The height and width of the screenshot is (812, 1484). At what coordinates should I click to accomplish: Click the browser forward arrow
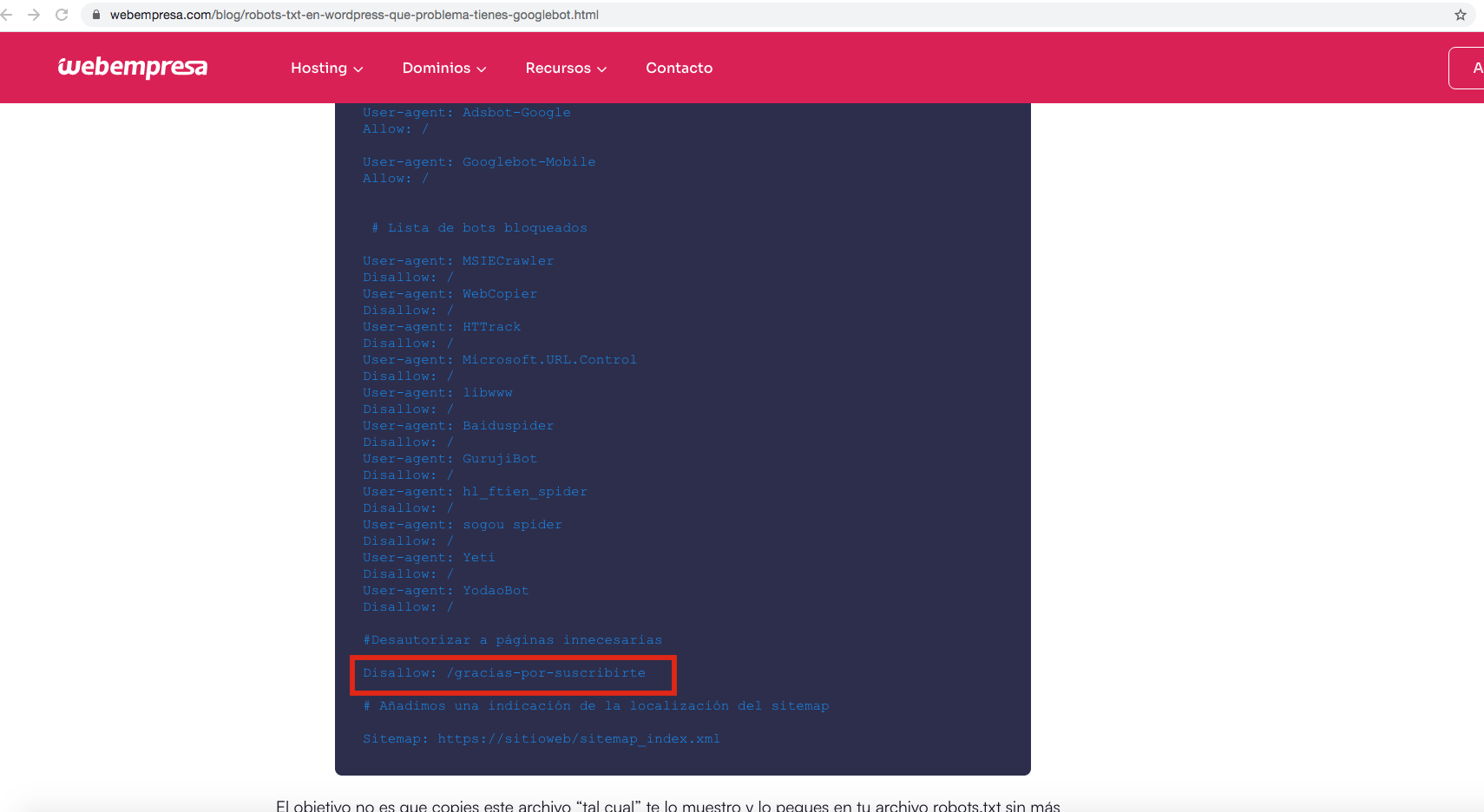34,15
